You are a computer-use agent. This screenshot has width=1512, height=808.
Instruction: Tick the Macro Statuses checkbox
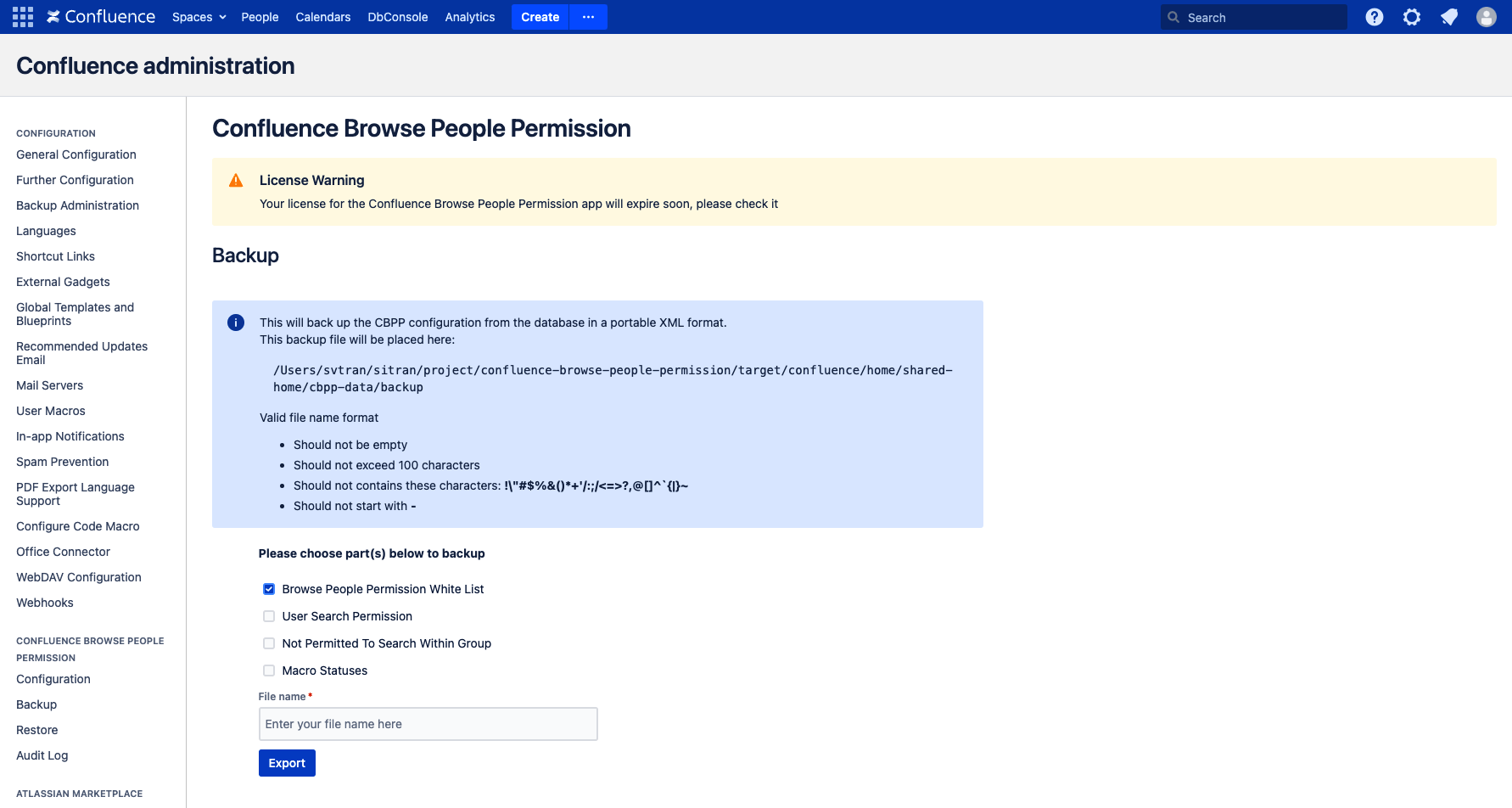tap(269, 671)
